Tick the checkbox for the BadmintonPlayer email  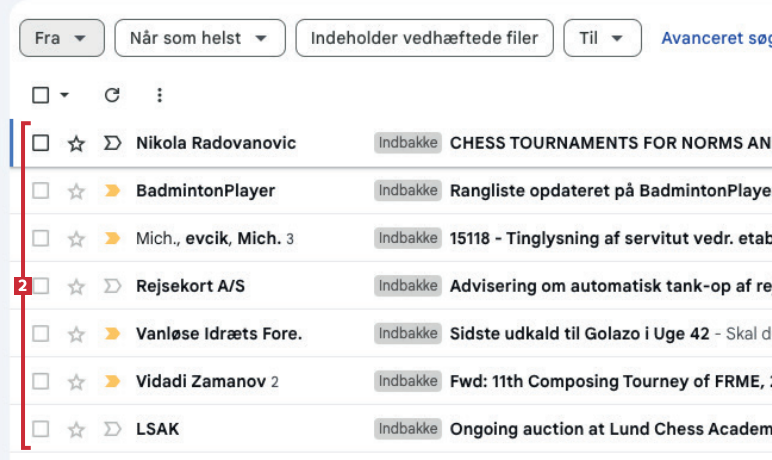pos(41,191)
